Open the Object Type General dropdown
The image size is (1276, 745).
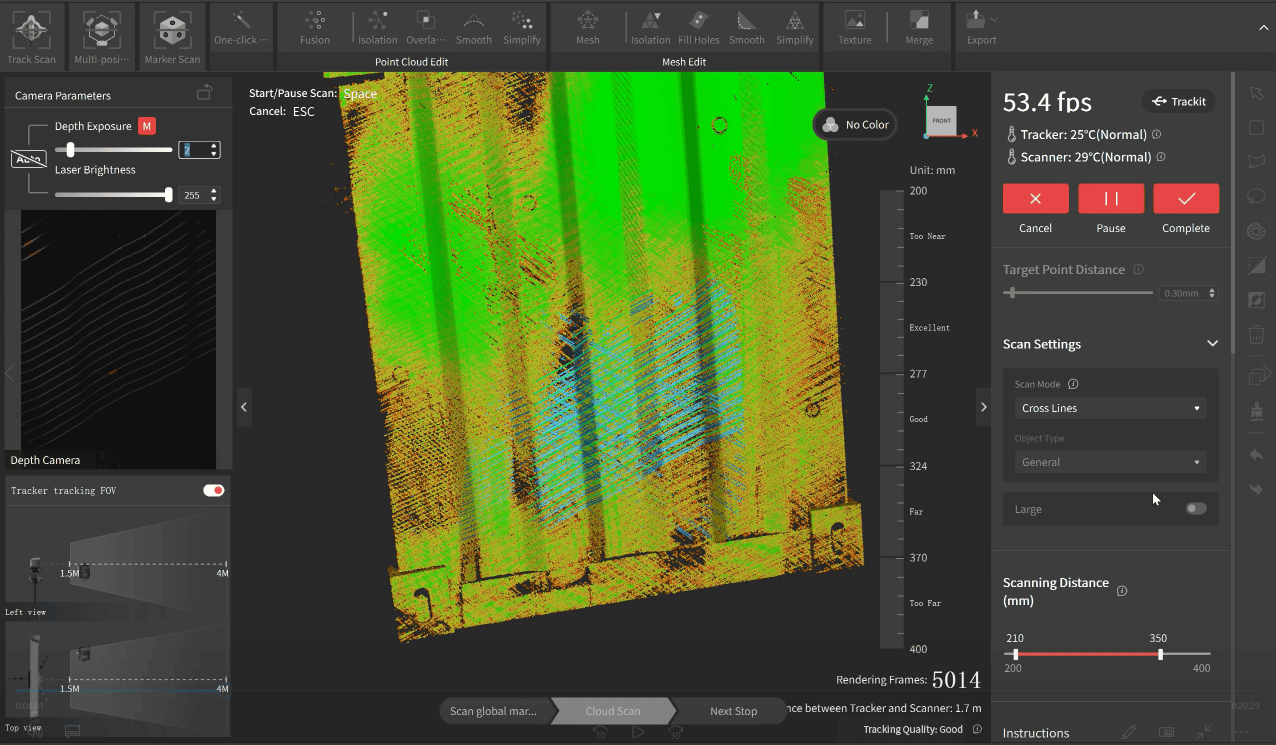(x=1110, y=462)
